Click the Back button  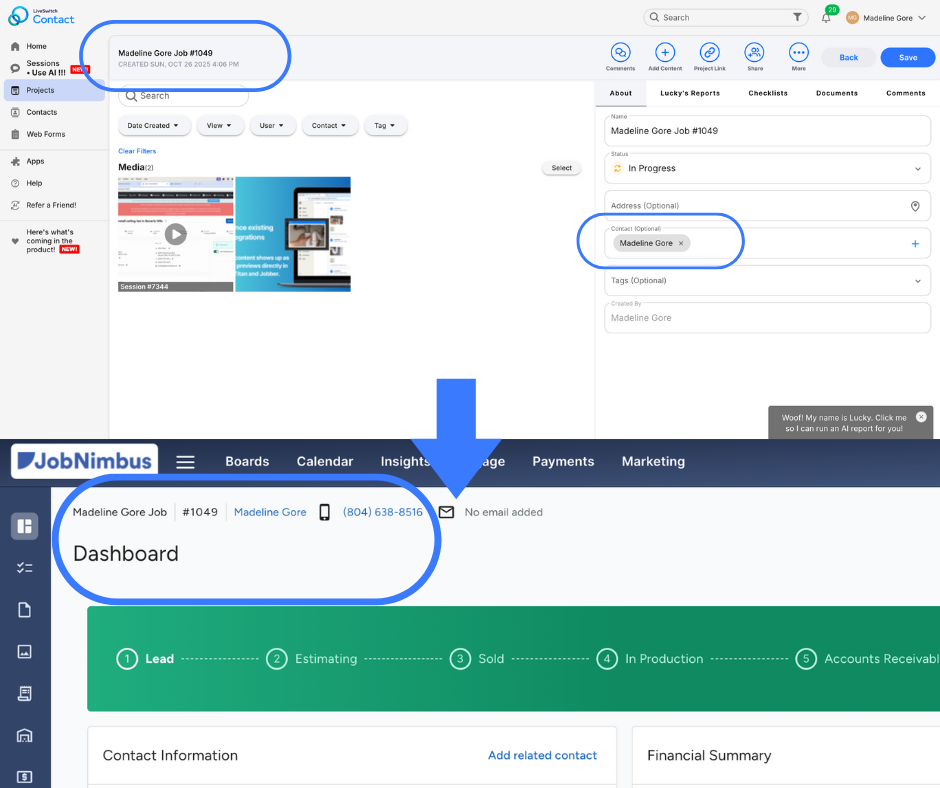pyautogui.click(x=848, y=58)
